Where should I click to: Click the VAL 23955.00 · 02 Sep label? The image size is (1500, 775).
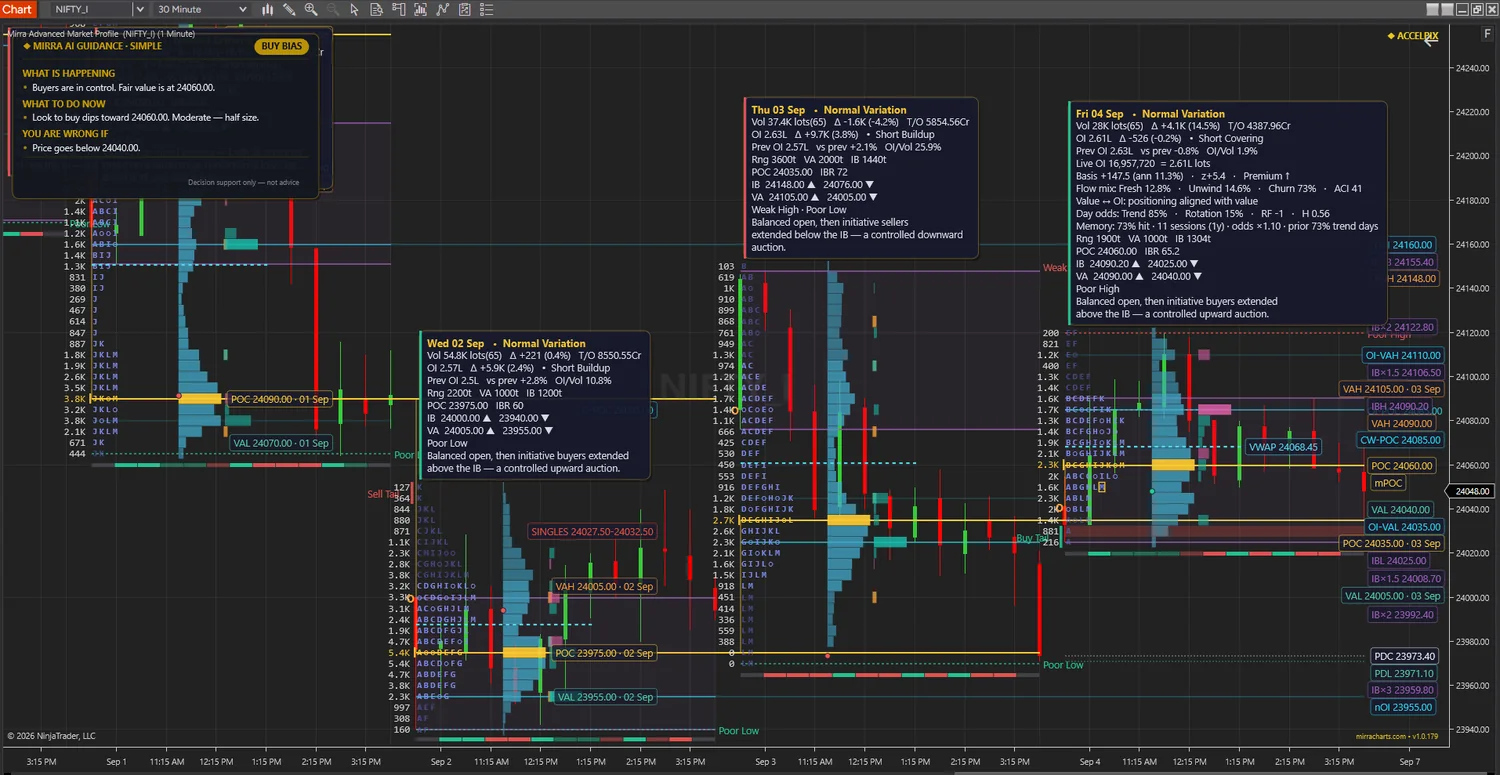605,697
